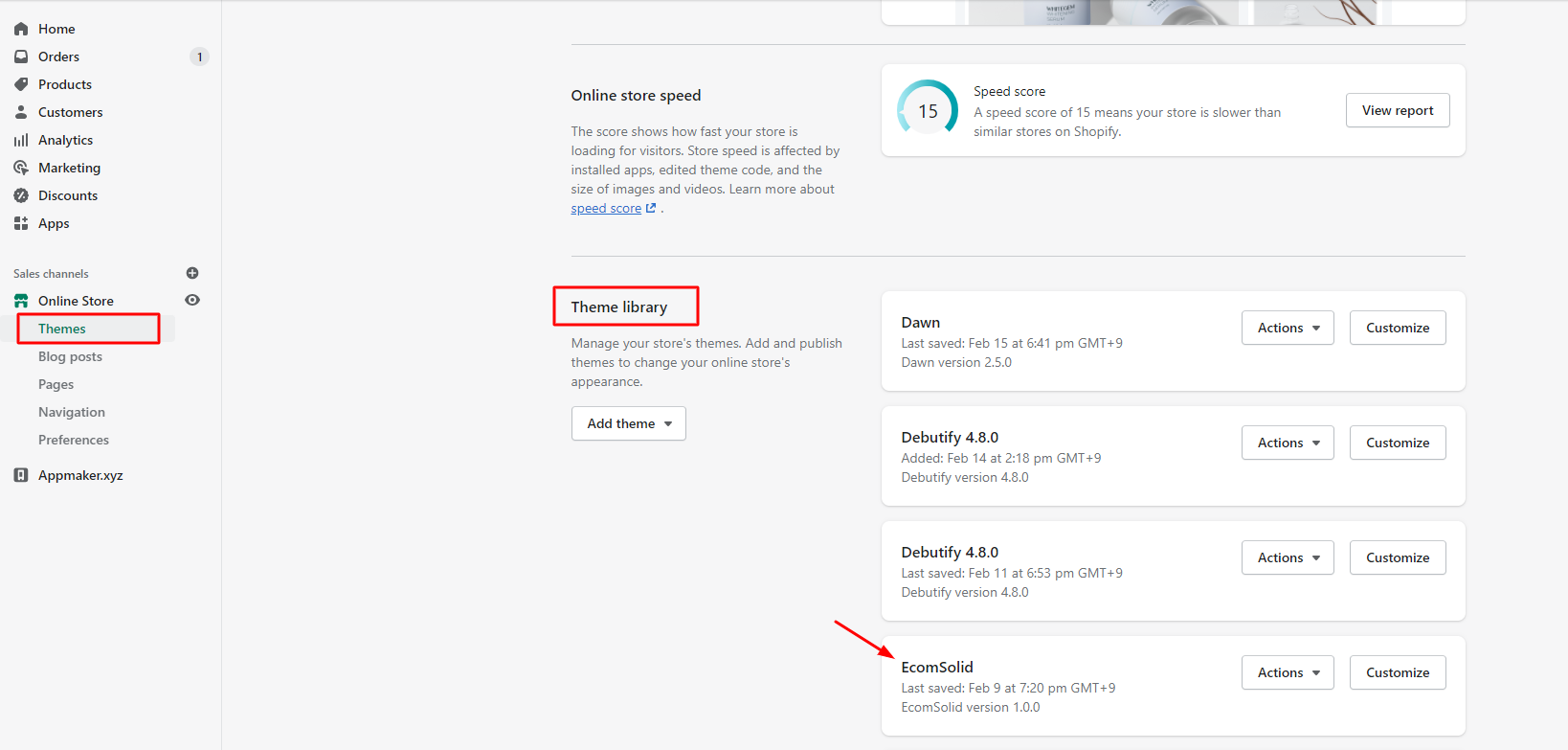The height and width of the screenshot is (750, 1568).
Task: Click the Online Store storefront icon
Action: pyautogui.click(x=21, y=301)
